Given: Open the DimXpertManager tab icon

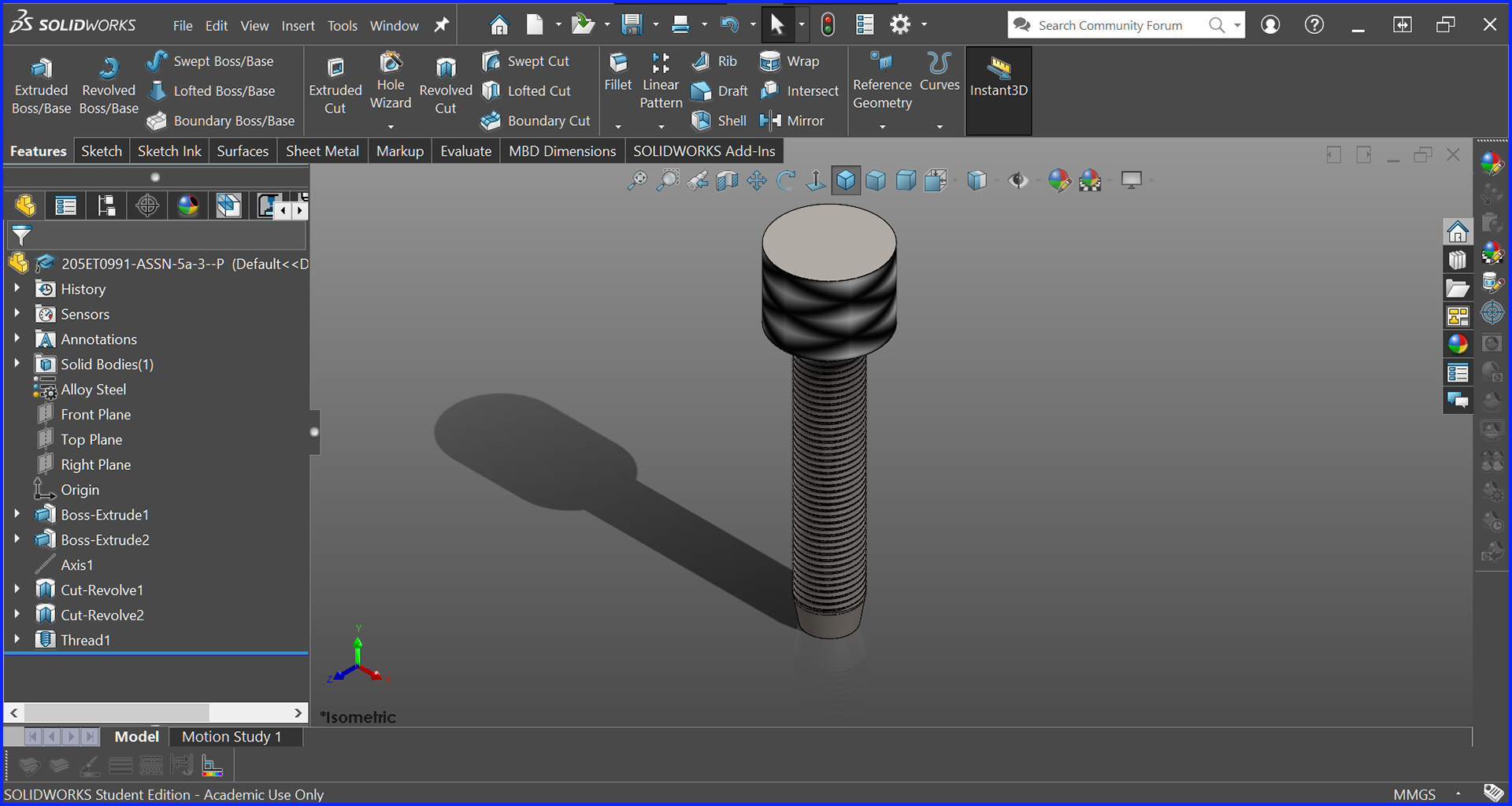Looking at the screenshot, I should tap(147, 206).
